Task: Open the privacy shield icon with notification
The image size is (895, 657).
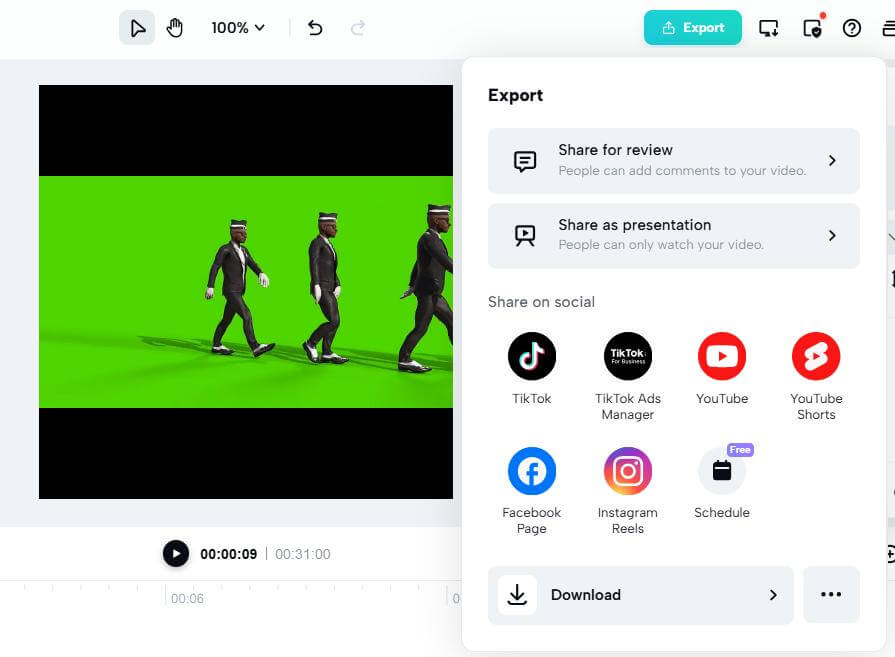Action: coord(812,27)
